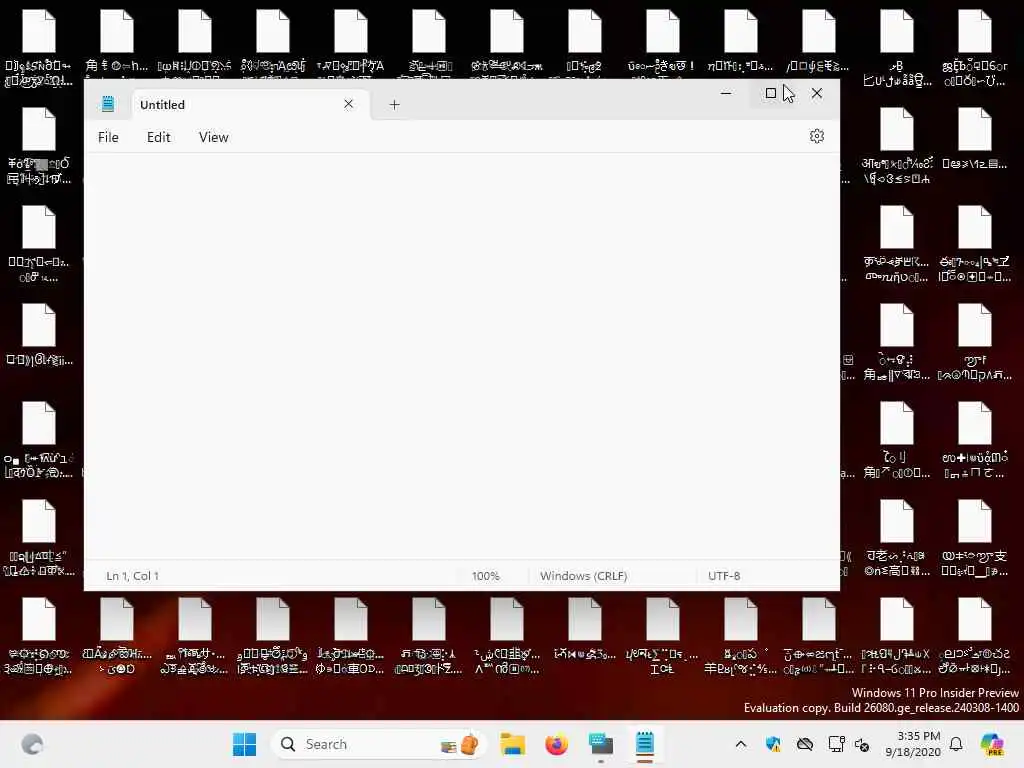Click the Notepad app icon in title bar

[x=108, y=104]
